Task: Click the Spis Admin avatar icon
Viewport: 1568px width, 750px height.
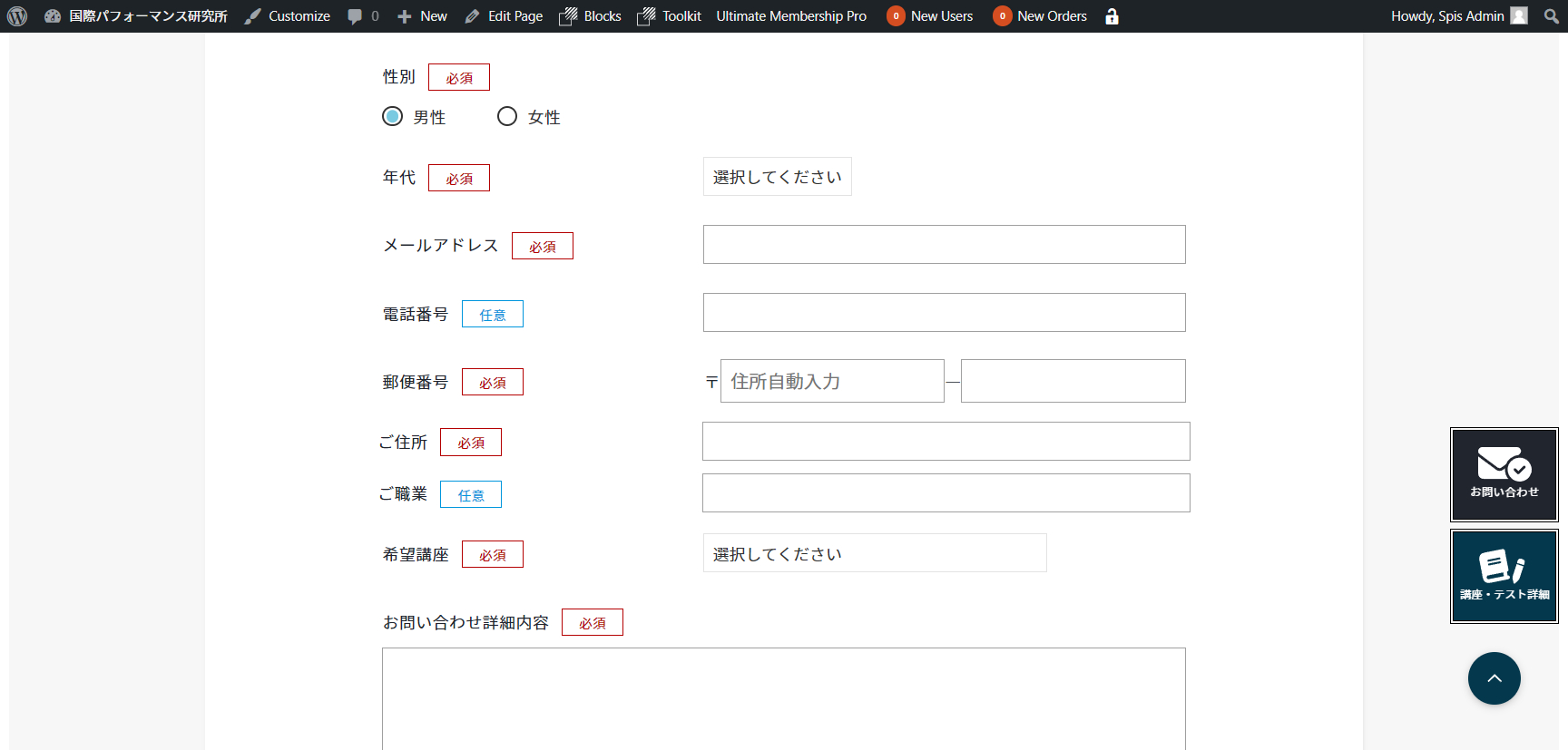Action: click(x=1519, y=16)
